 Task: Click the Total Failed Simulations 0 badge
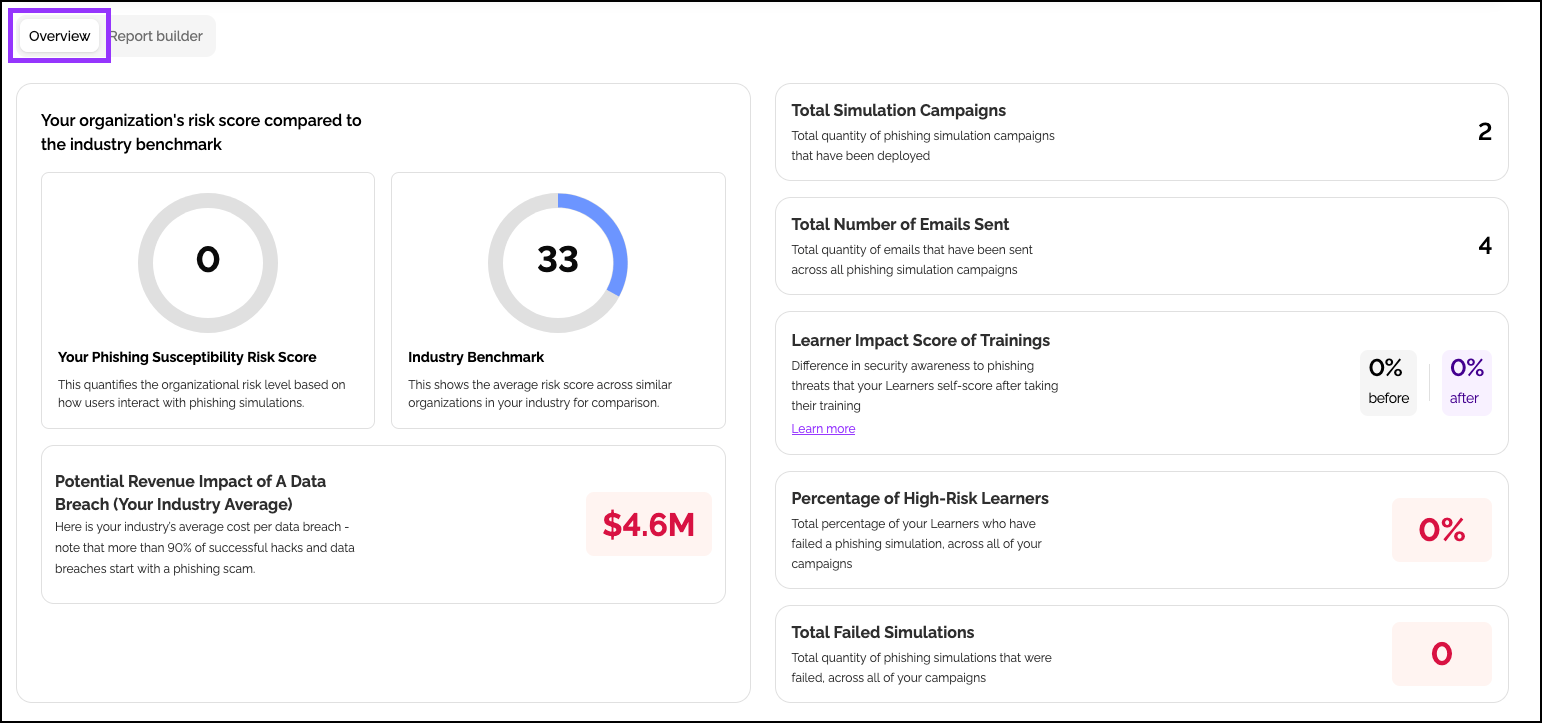1441,654
